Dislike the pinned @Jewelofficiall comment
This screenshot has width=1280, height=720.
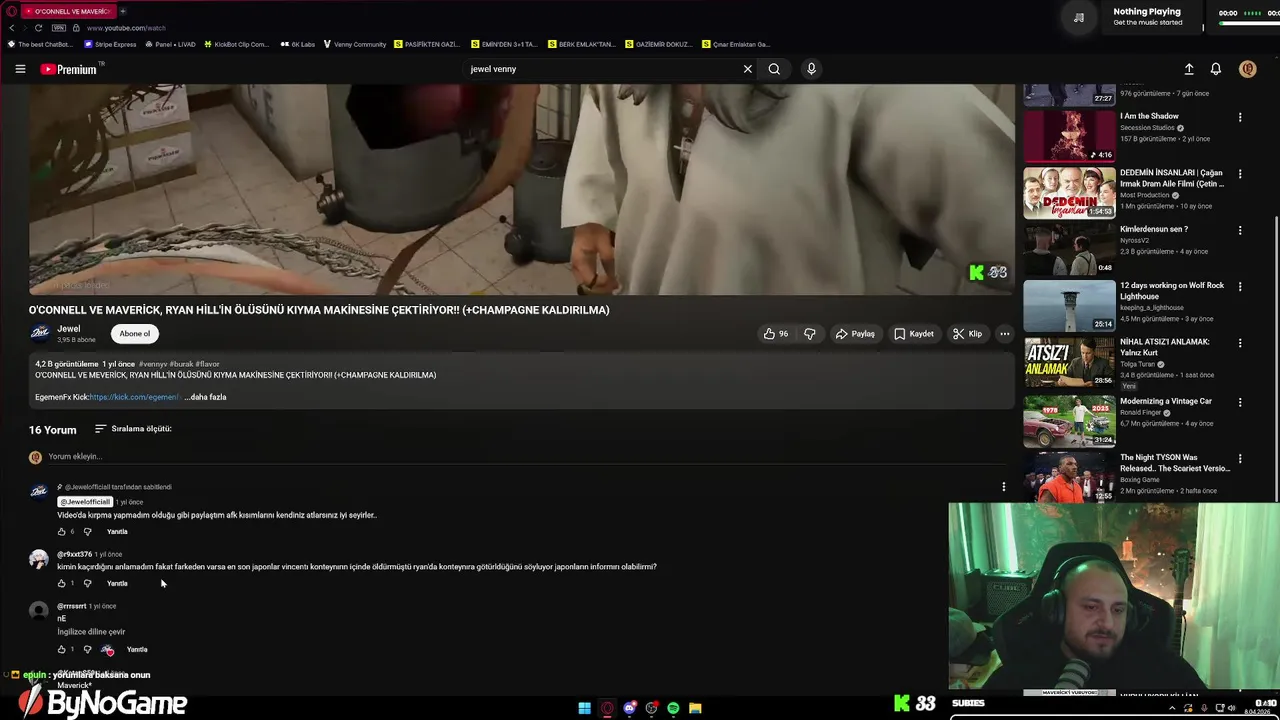87,532
